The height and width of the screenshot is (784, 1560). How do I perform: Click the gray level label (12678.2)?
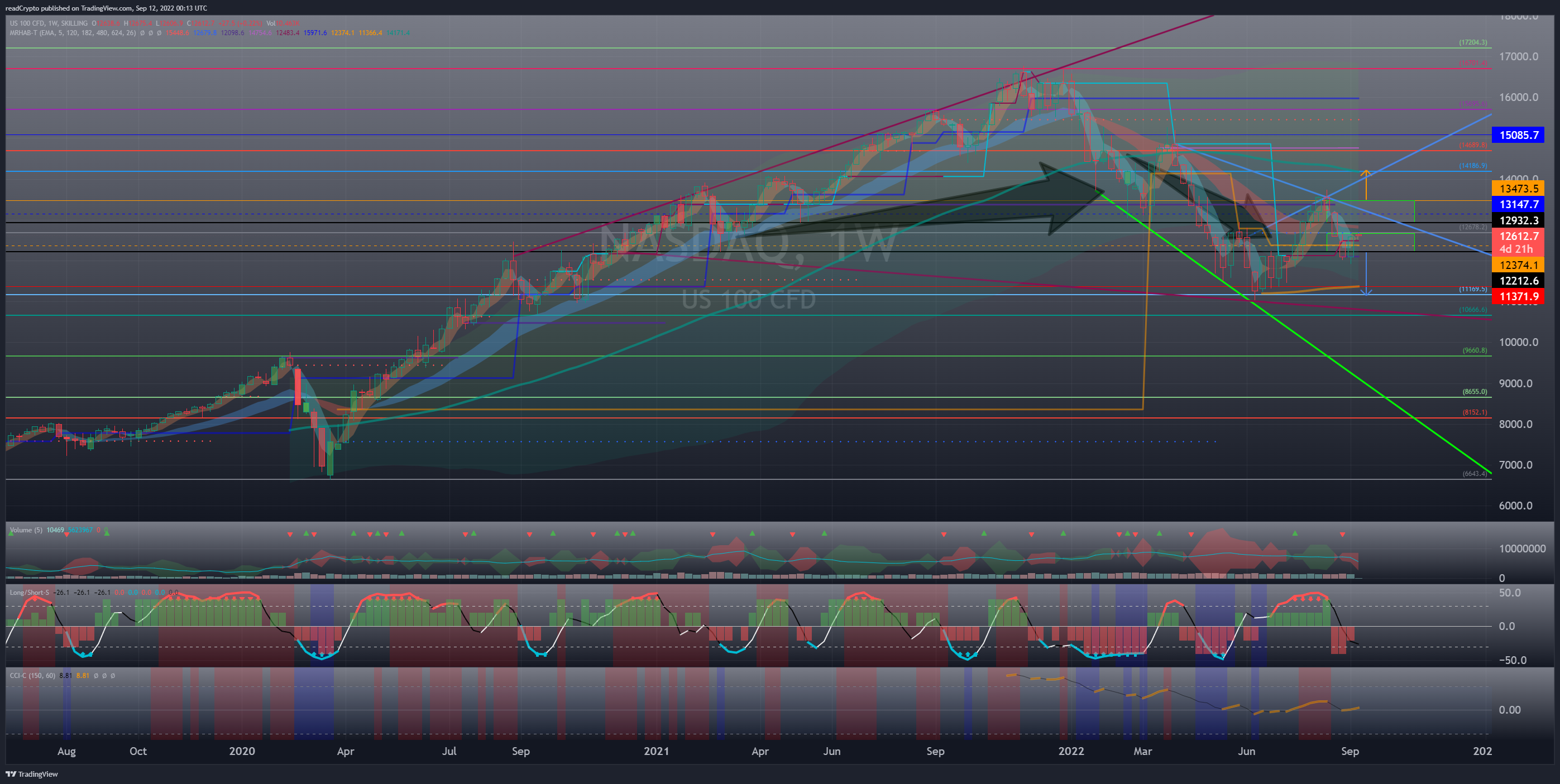(1473, 228)
